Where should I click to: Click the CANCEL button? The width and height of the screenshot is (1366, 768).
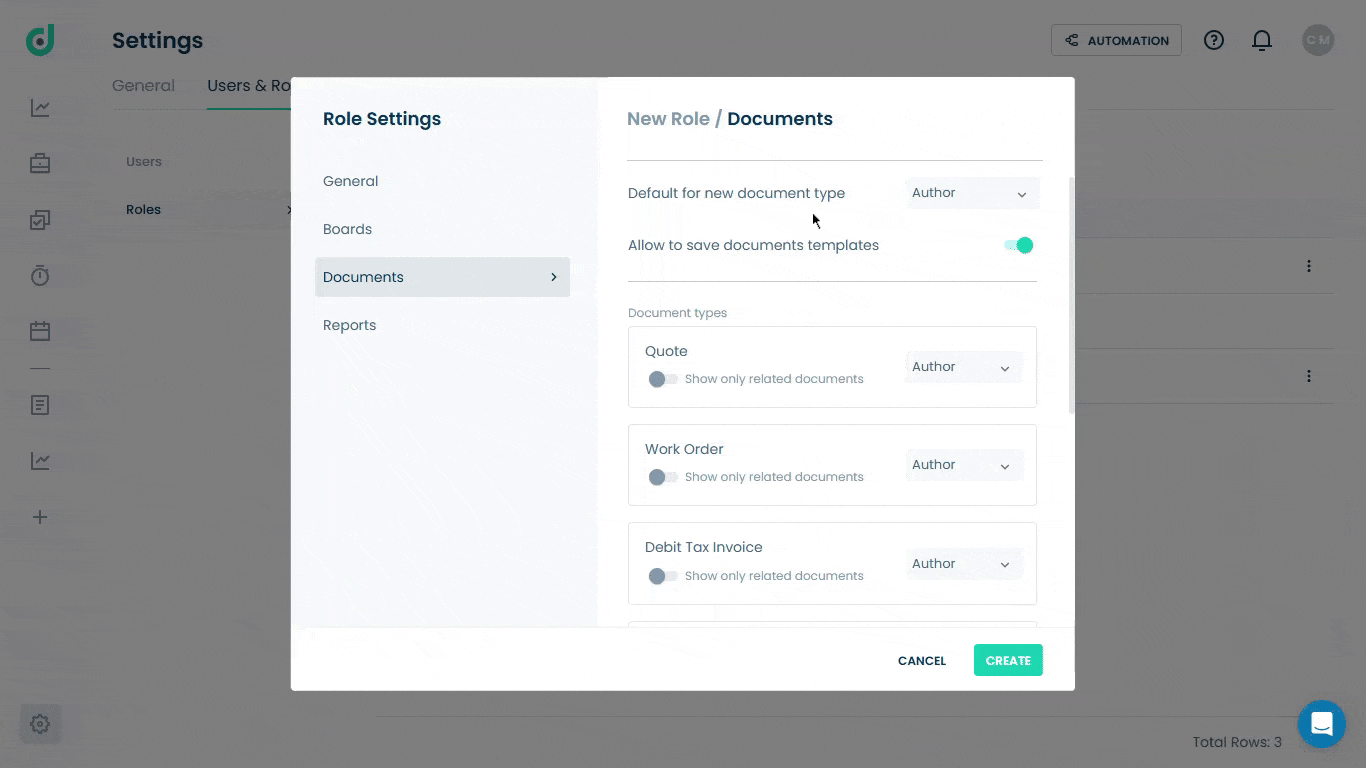(922, 661)
